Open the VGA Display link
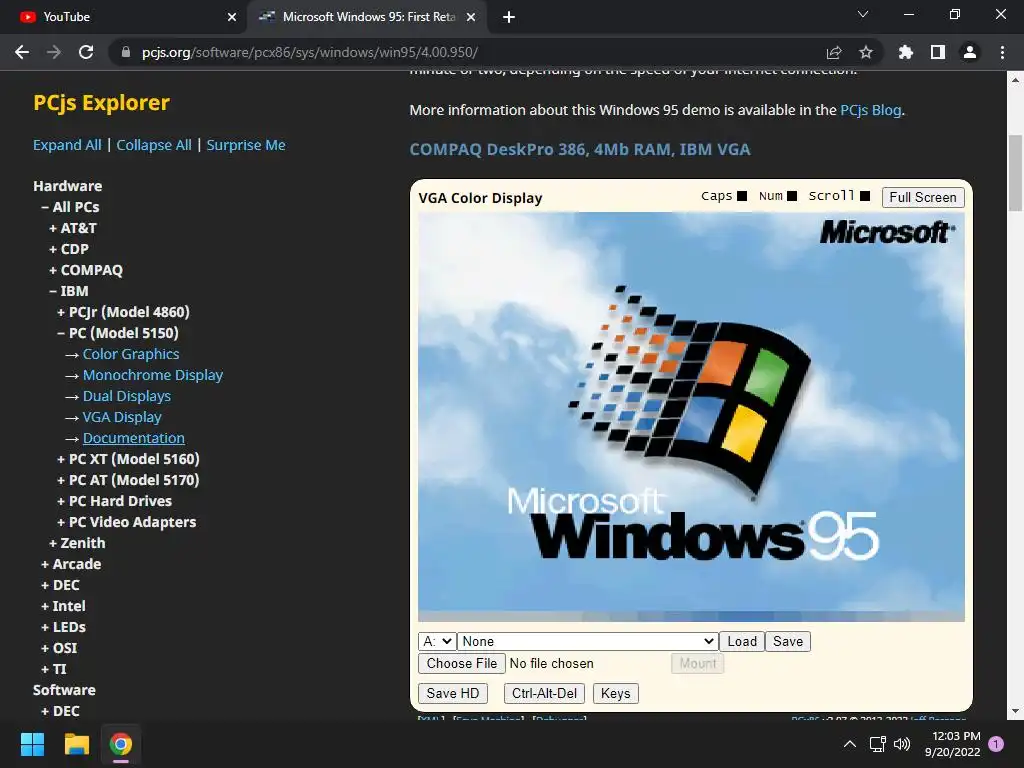 121,417
